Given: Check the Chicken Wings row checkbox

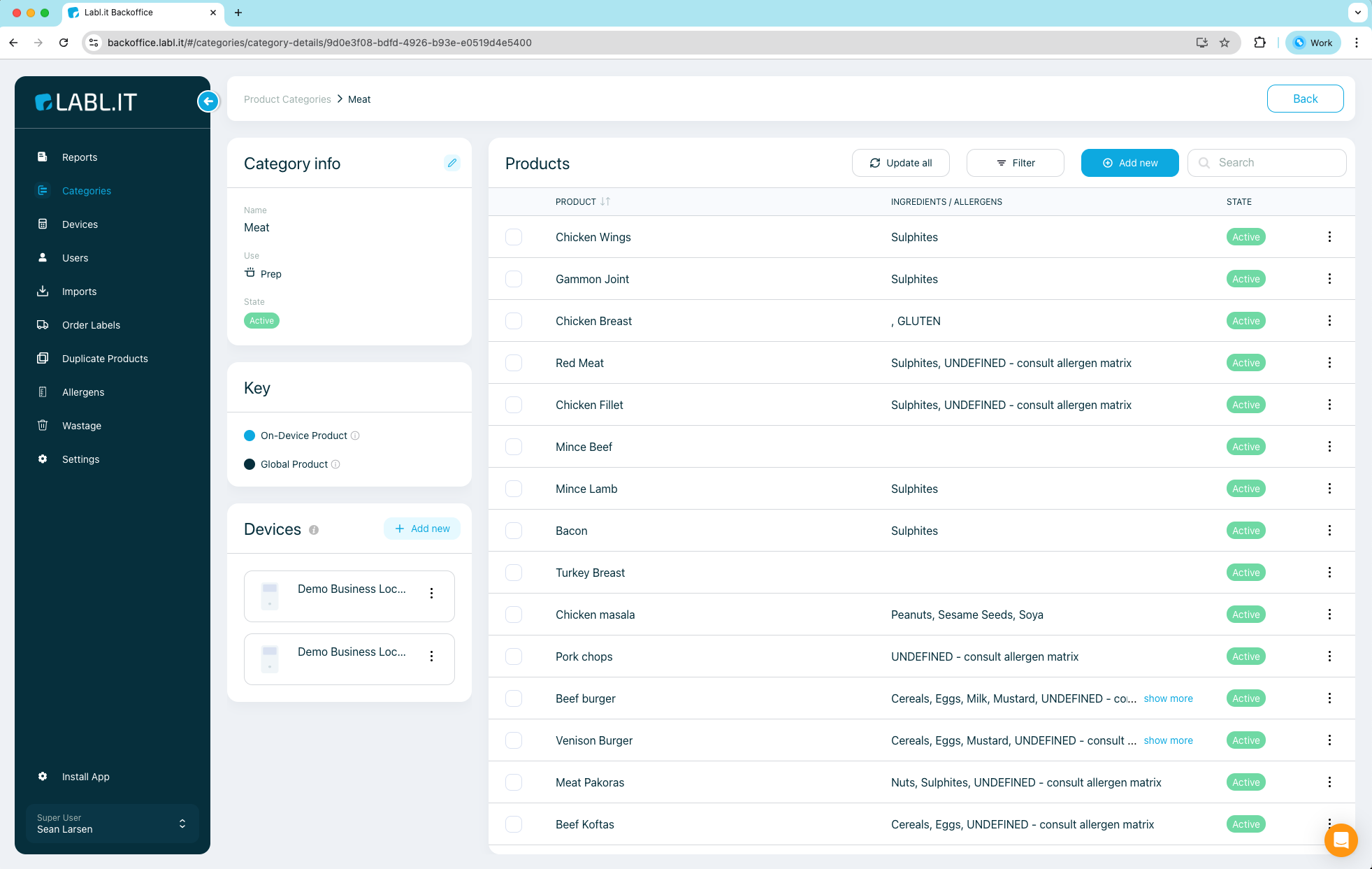Looking at the screenshot, I should click(514, 237).
